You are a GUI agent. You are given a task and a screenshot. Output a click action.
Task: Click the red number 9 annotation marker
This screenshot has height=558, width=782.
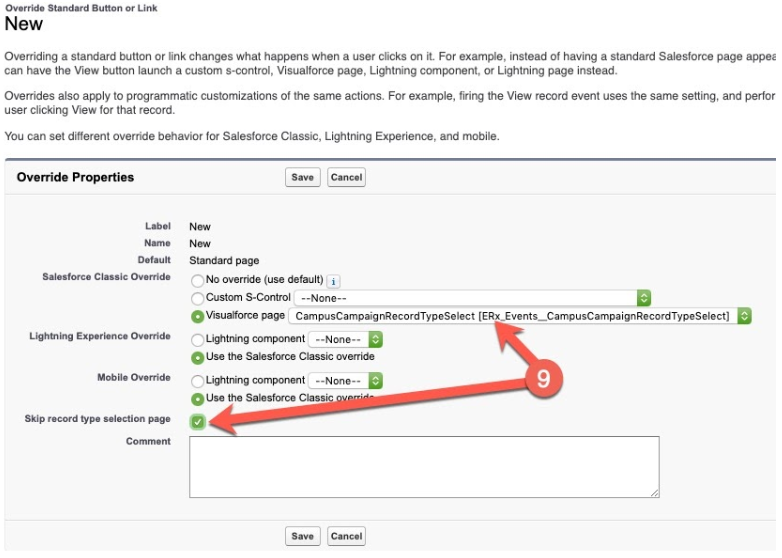point(541,378)
